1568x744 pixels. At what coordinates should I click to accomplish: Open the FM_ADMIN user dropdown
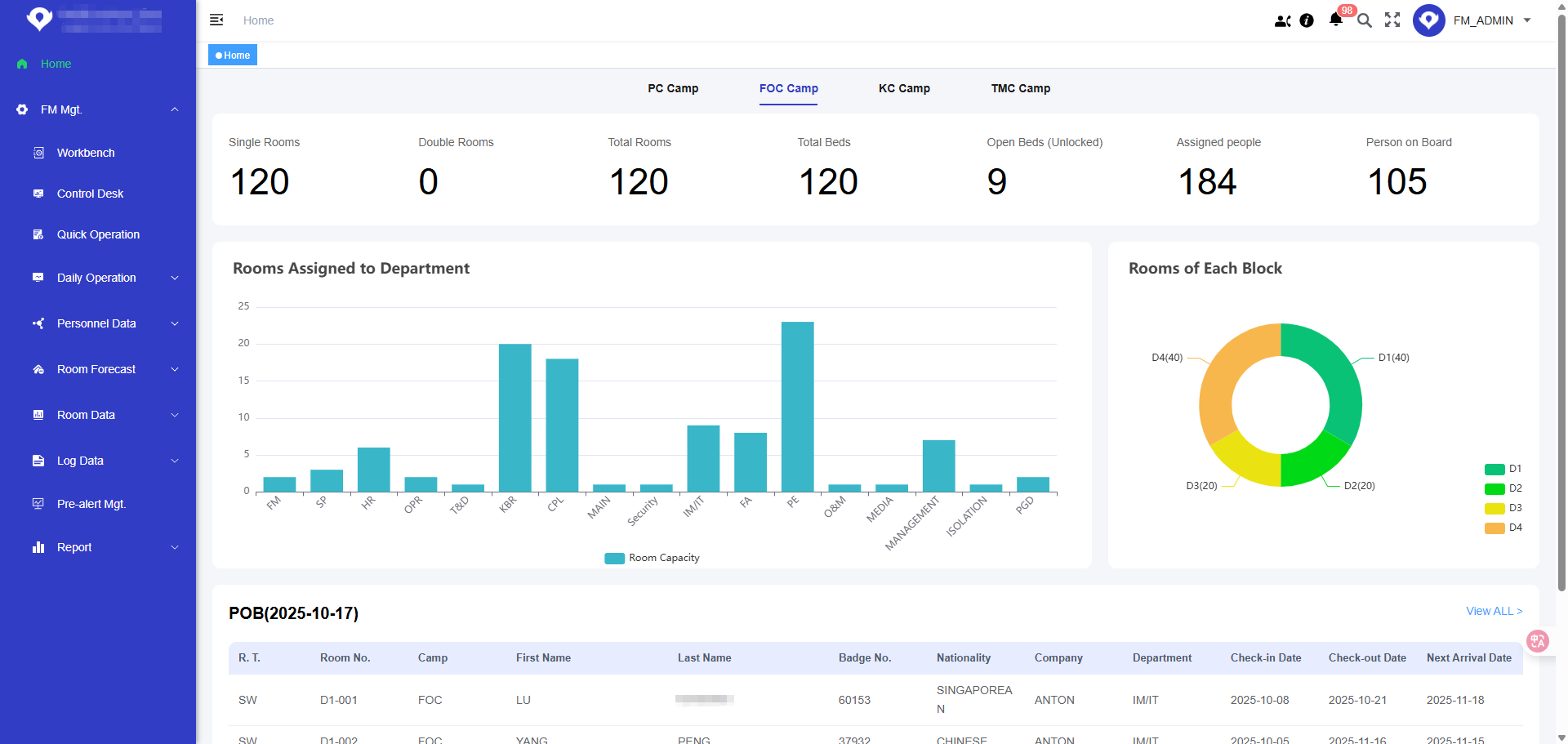[1490, 20]
